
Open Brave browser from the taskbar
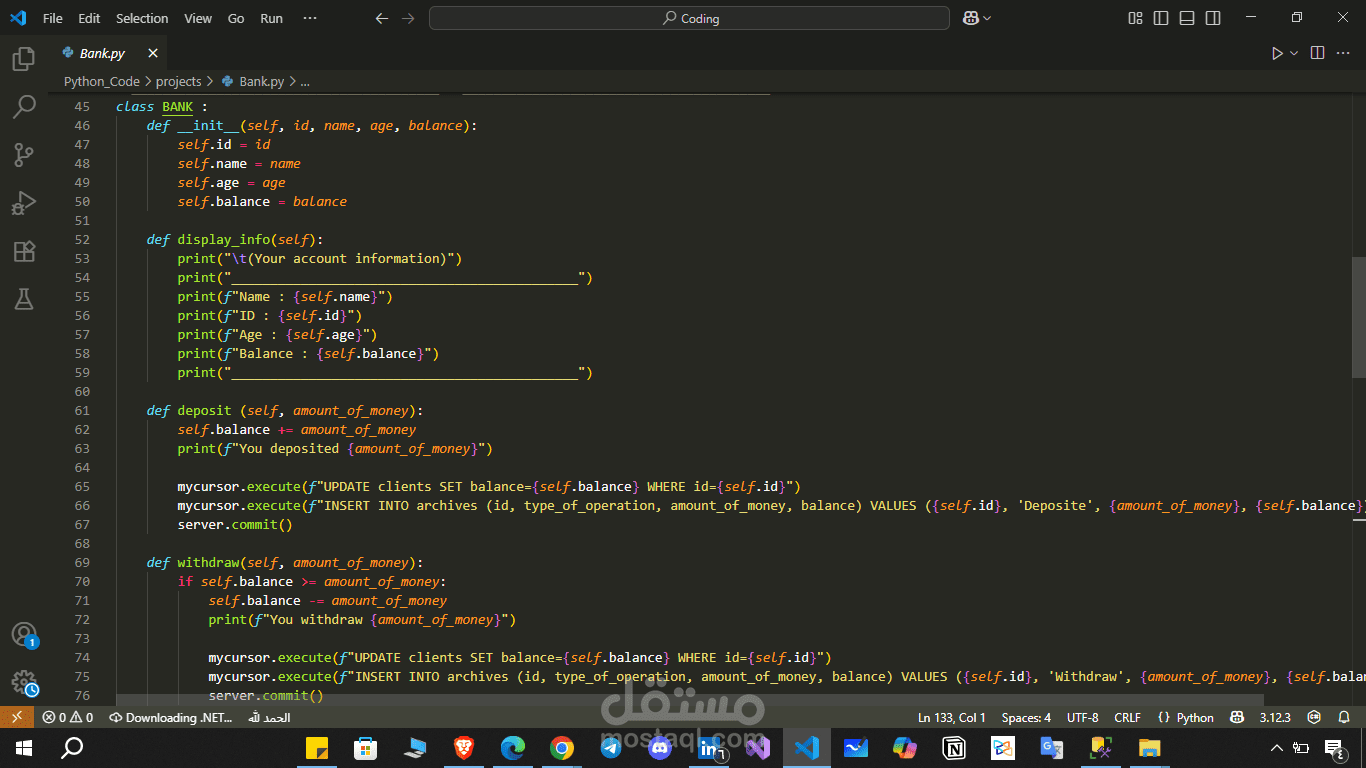(464, 747)
